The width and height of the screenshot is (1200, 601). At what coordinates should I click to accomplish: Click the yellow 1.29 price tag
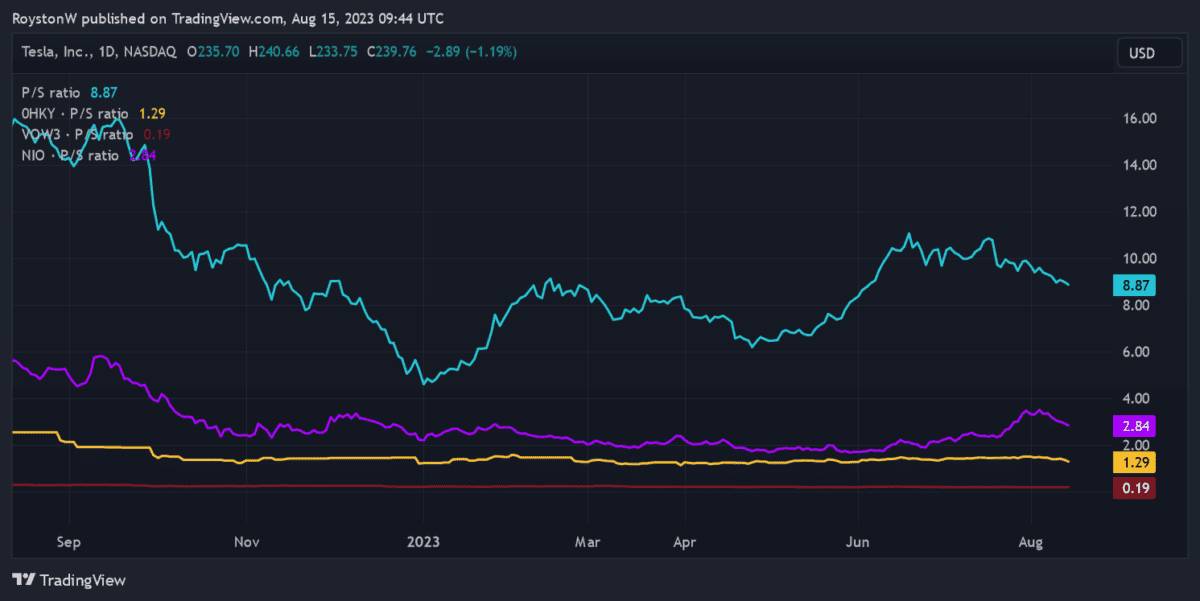[1133, 462]
